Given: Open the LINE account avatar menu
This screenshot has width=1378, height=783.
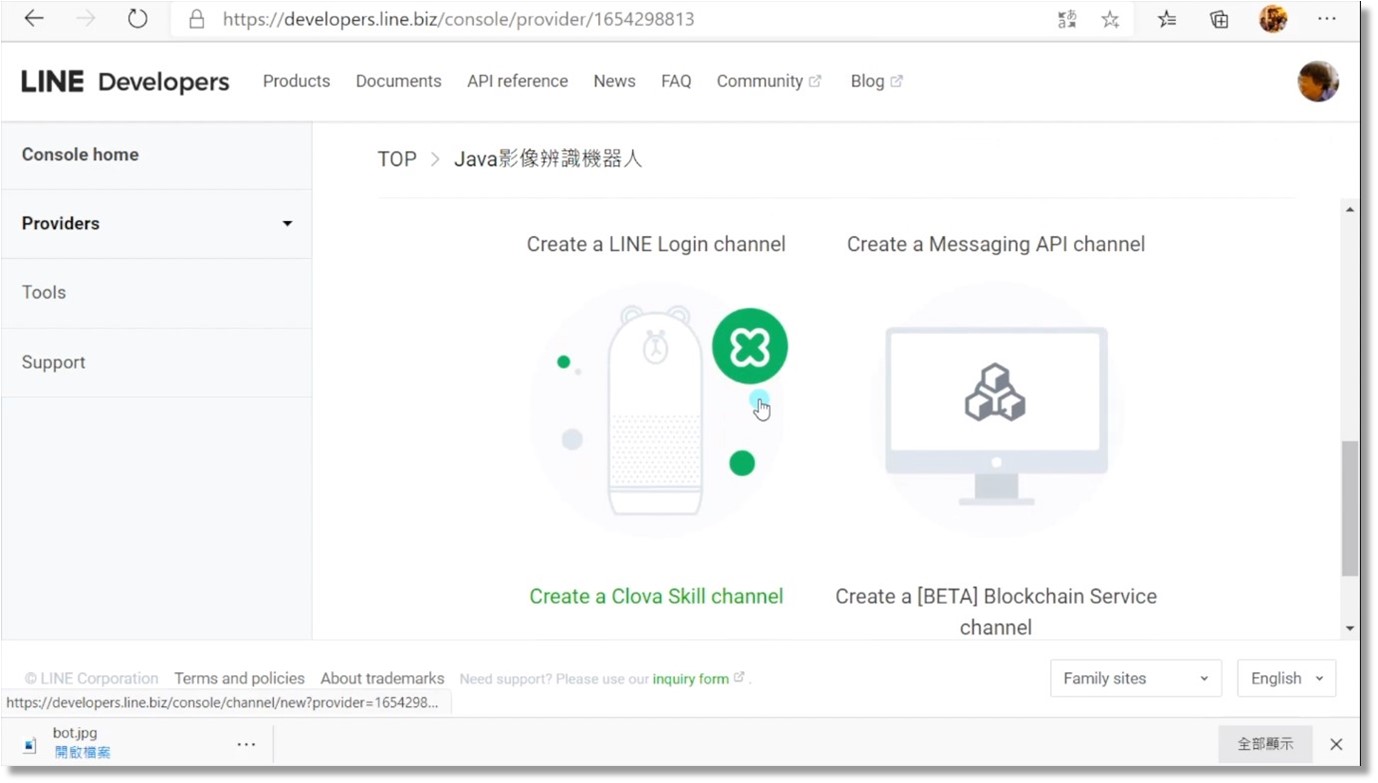Looking at the screenshot, I should 1318,81.
